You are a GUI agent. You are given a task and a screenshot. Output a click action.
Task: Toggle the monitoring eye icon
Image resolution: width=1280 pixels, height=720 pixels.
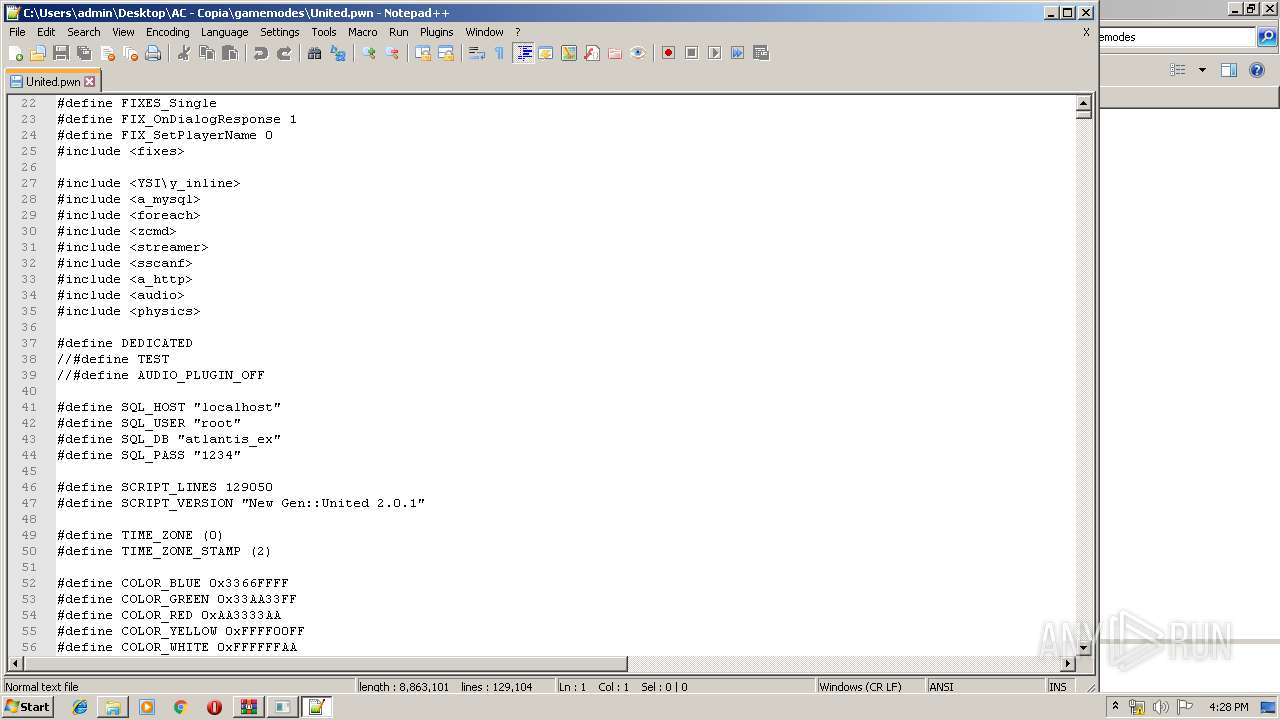(638, 53)
